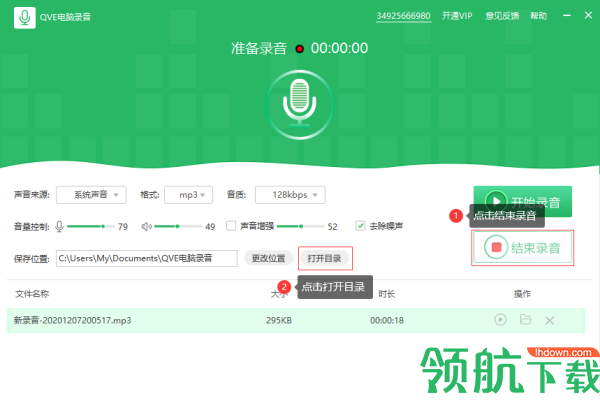
Task: Click the 打开目录 button
Action: [x=324, y=258]
